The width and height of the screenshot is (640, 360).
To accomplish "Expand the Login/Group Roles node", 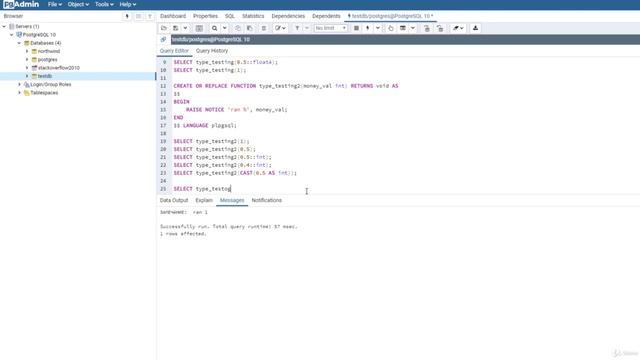I will [x=19, y=84].
